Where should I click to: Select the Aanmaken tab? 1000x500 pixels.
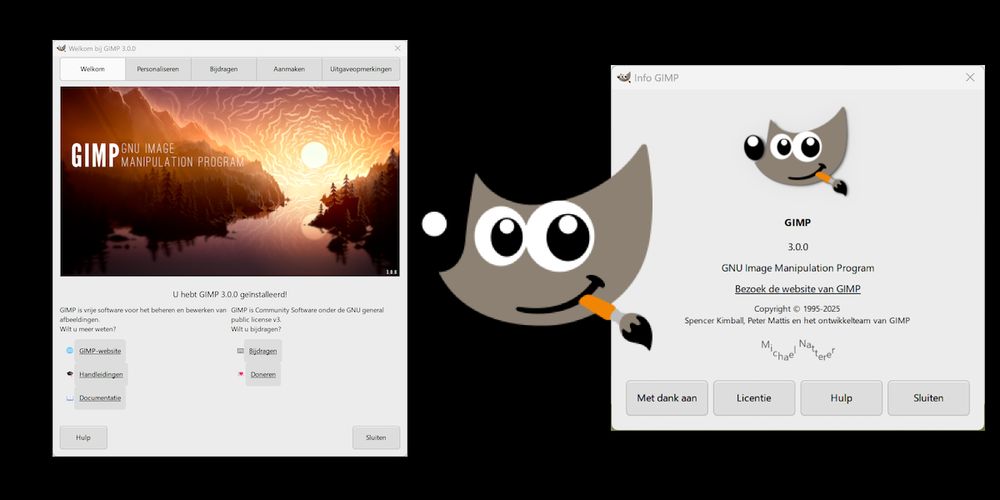(x=290, y=69)
